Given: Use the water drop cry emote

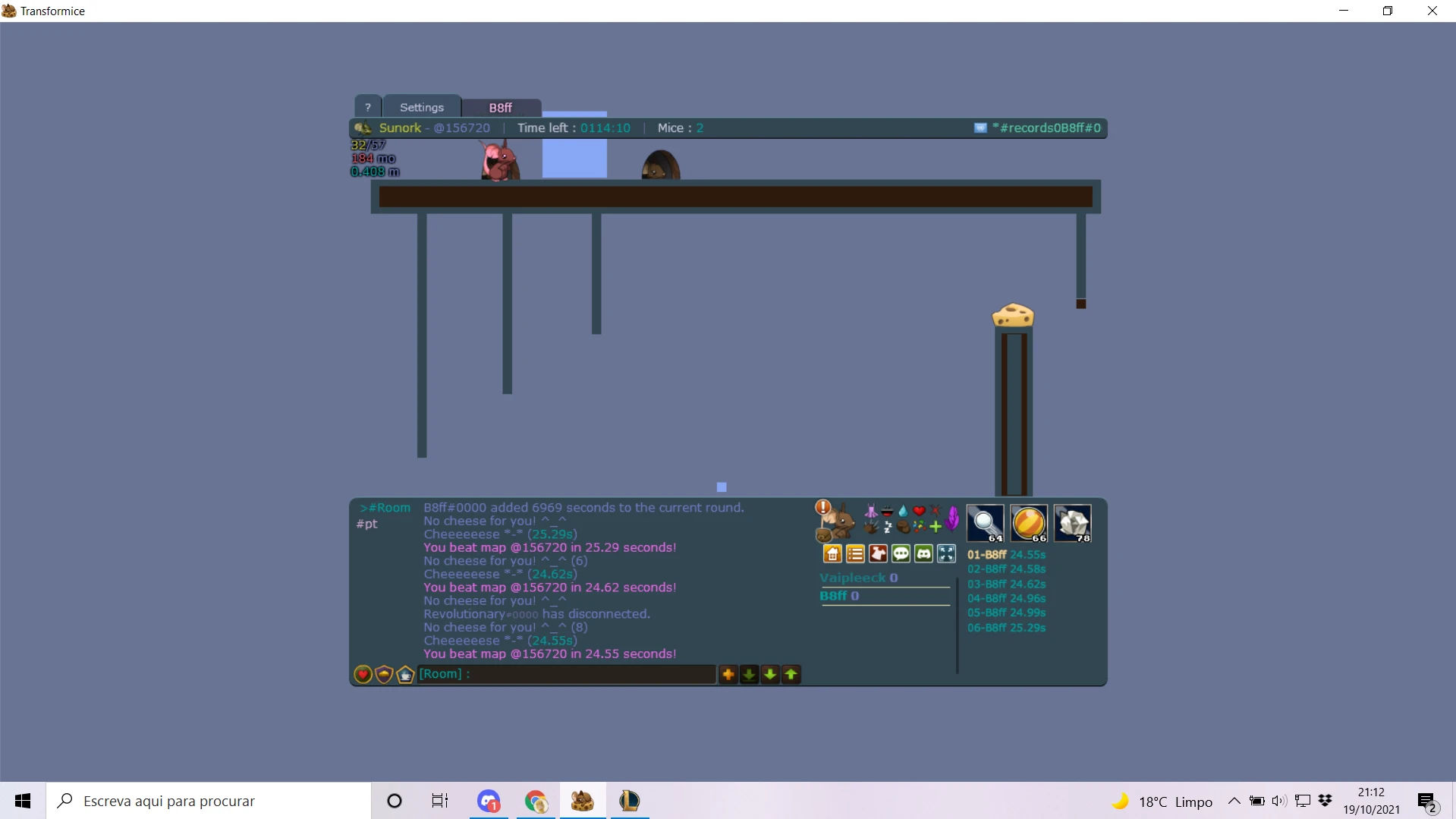Looking at the screenshot, I should pyautogui.click(x=903, y=511).
